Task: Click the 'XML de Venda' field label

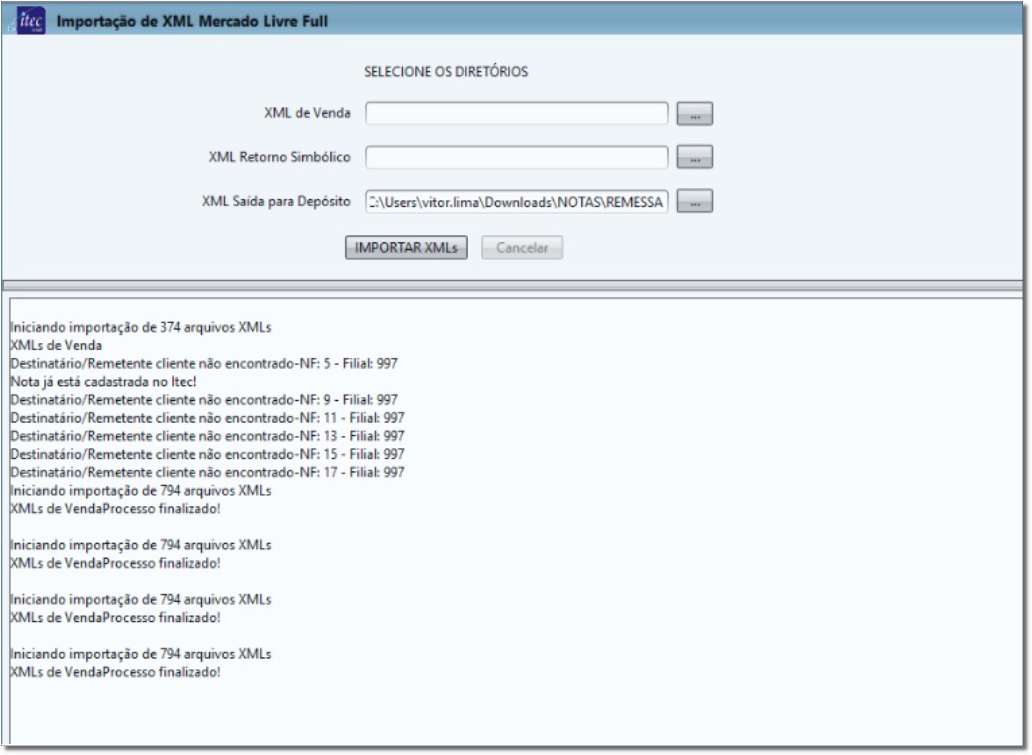Action: [x=307, y=113]
